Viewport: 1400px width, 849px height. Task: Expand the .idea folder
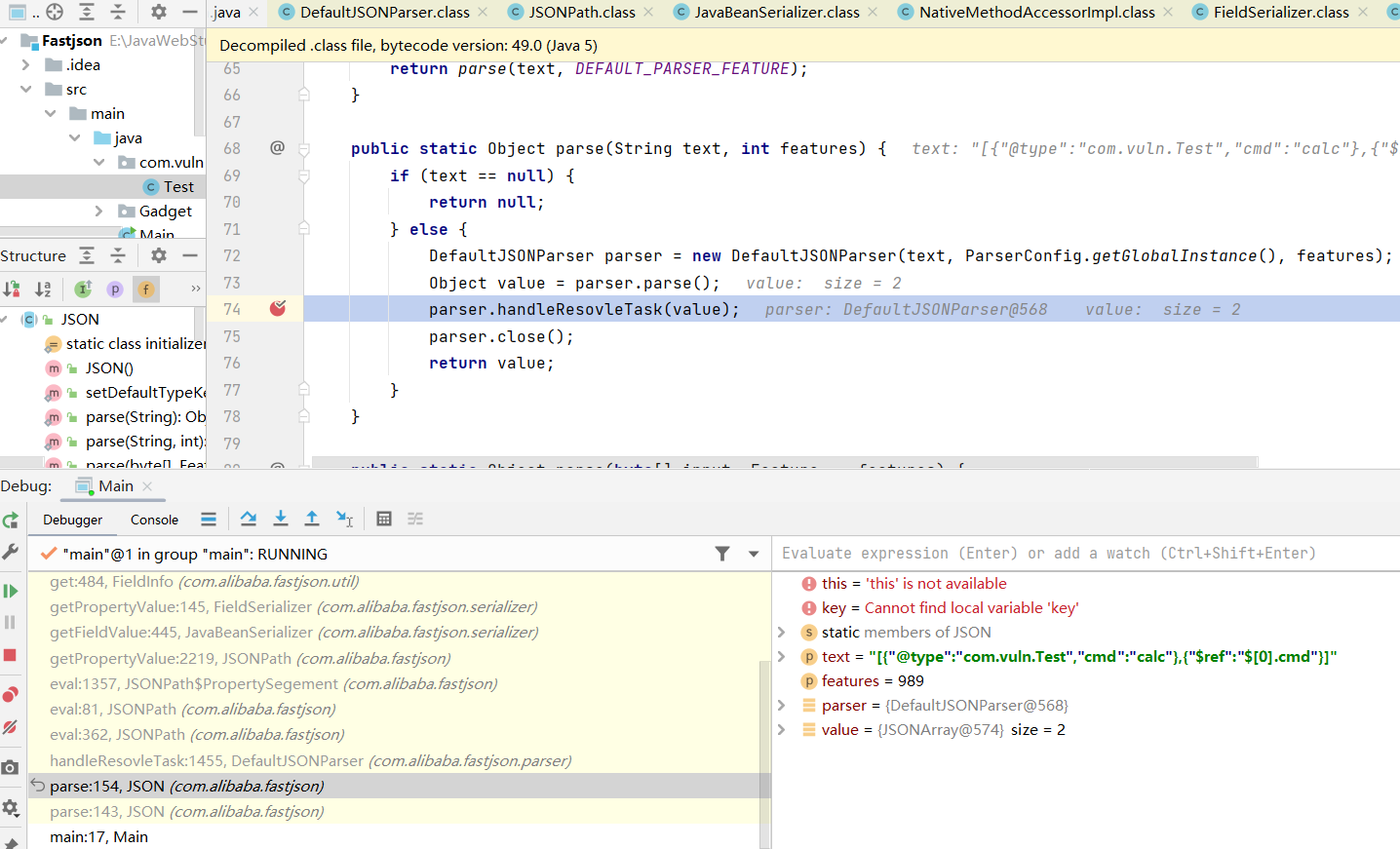click(x=25, y=64)
